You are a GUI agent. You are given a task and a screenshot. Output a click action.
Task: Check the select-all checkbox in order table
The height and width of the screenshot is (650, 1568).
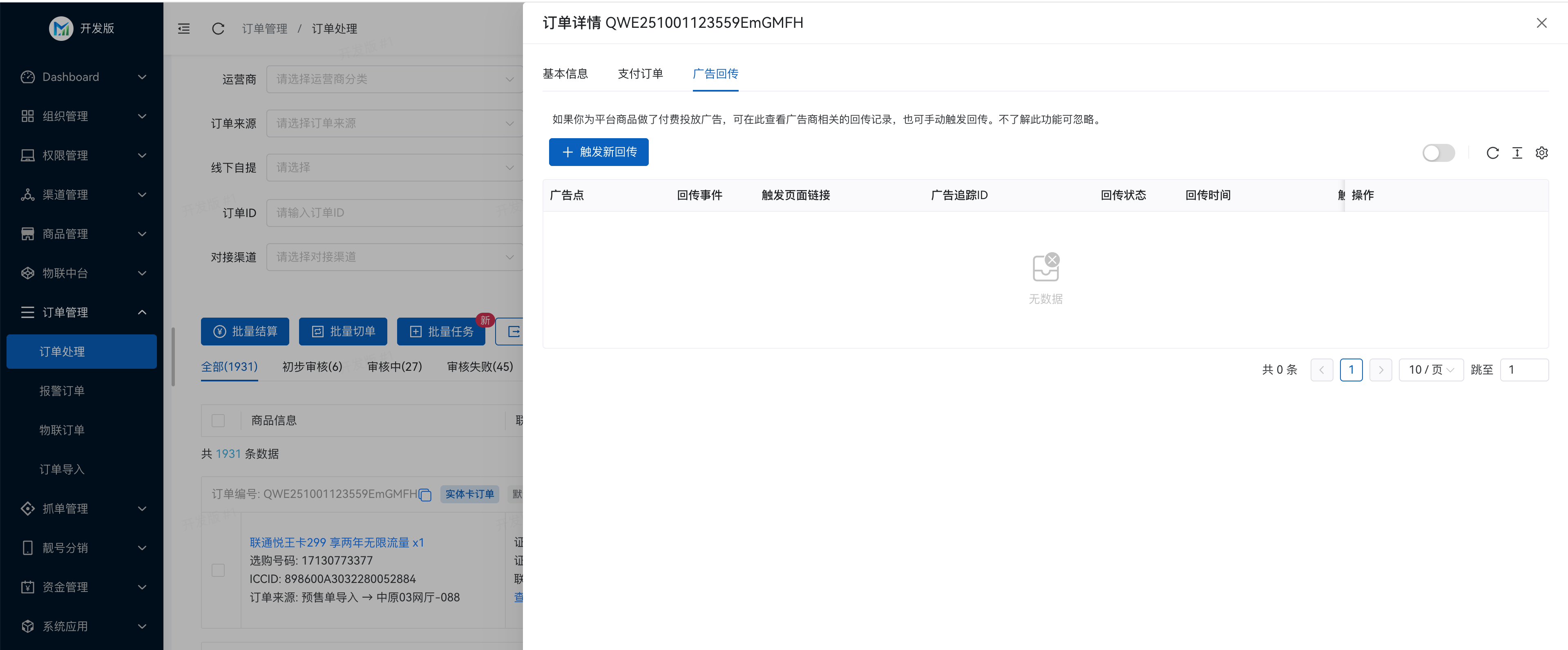point(219,420)
